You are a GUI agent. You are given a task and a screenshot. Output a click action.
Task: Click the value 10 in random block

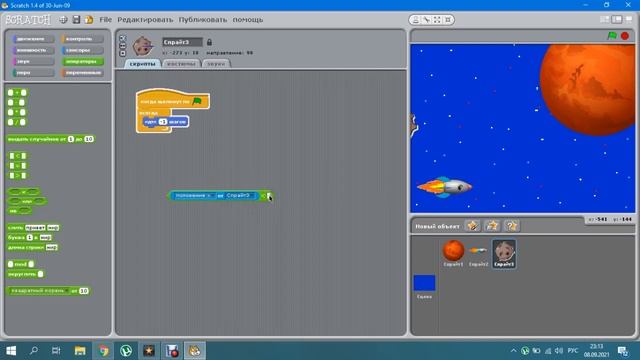pos(89,139)
